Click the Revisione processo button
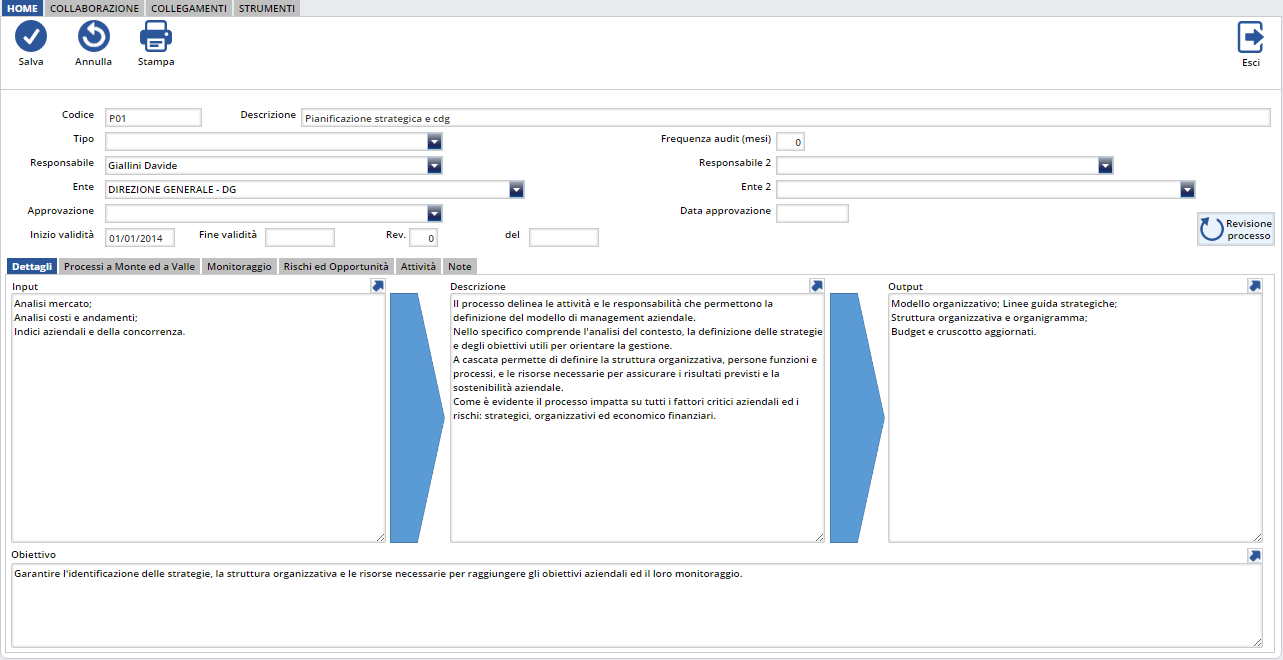This screenshot has width=1283, height=660. (1236, 229)
